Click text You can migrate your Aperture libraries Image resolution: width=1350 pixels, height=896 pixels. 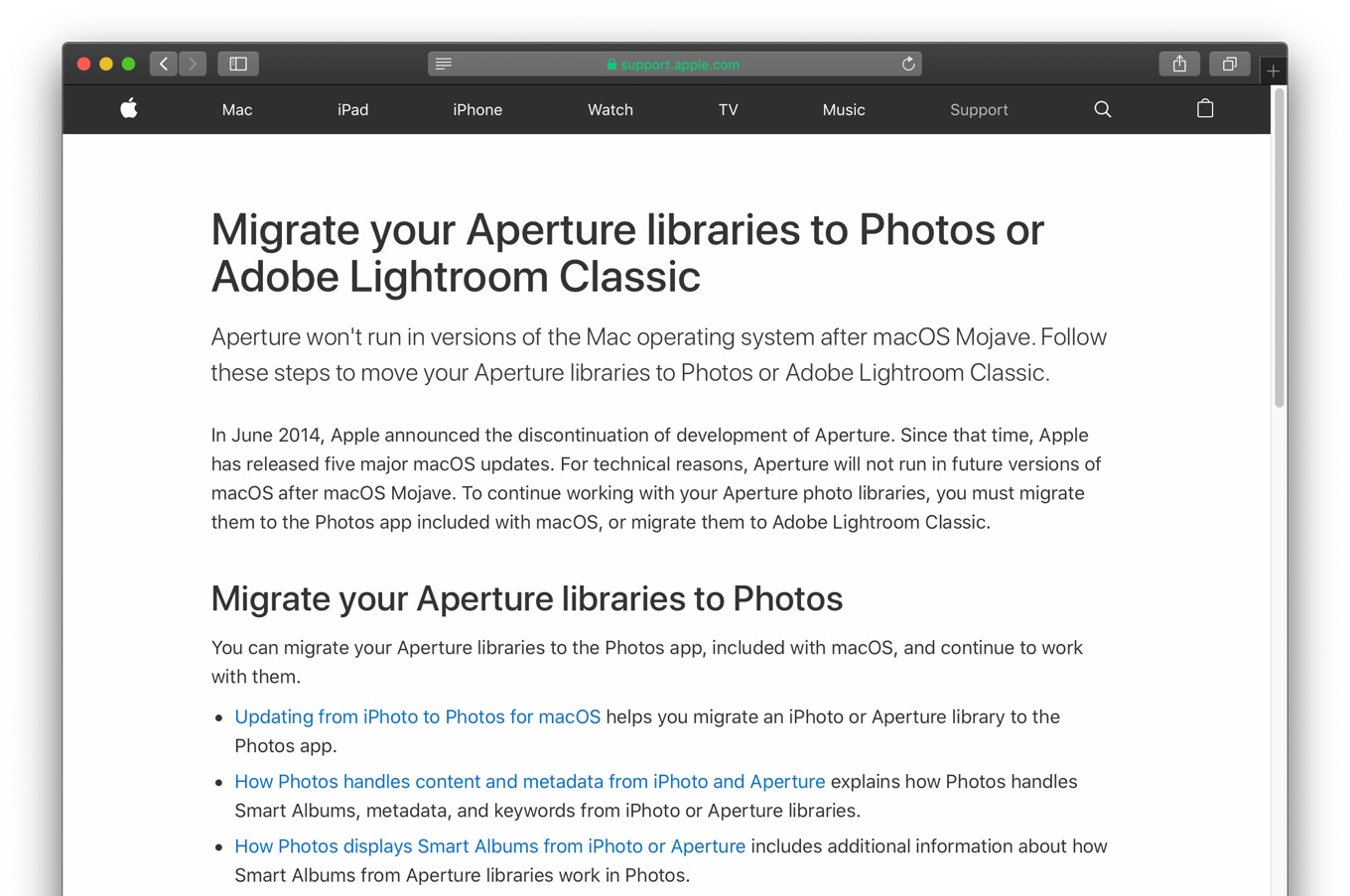pos(647,662)
